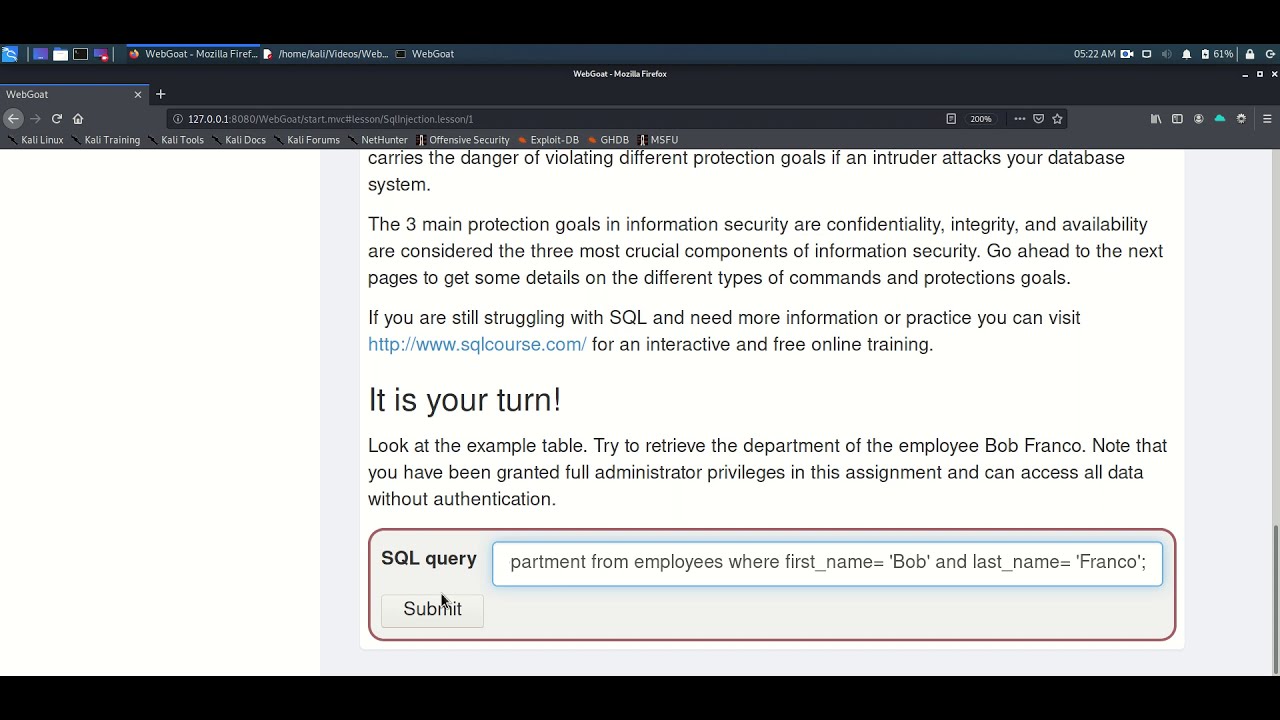
Task: Open the Kali Training bookmark
Action: tap(105, 140)
